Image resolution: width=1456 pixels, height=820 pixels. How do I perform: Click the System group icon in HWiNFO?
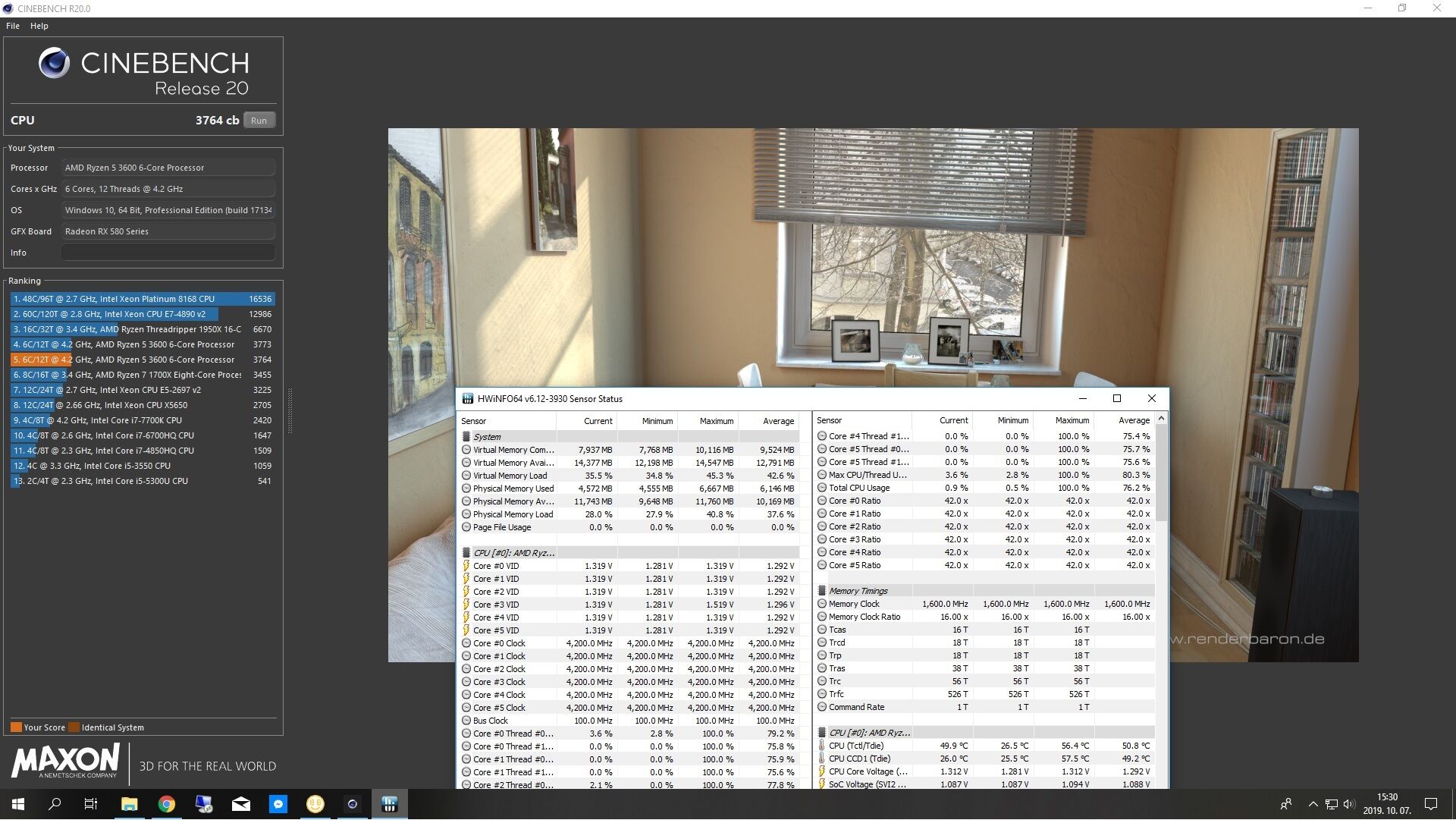pos(466,437)
